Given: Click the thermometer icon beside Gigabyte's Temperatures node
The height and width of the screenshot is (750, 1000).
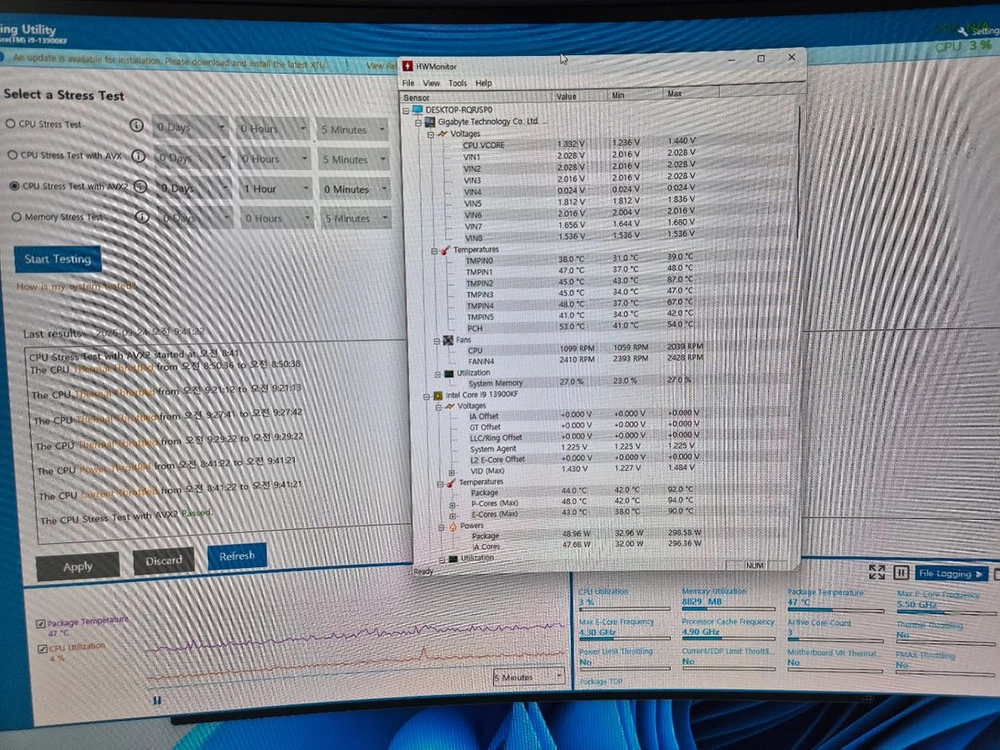Looking at the screenshot, I should [x=445, y=250].
